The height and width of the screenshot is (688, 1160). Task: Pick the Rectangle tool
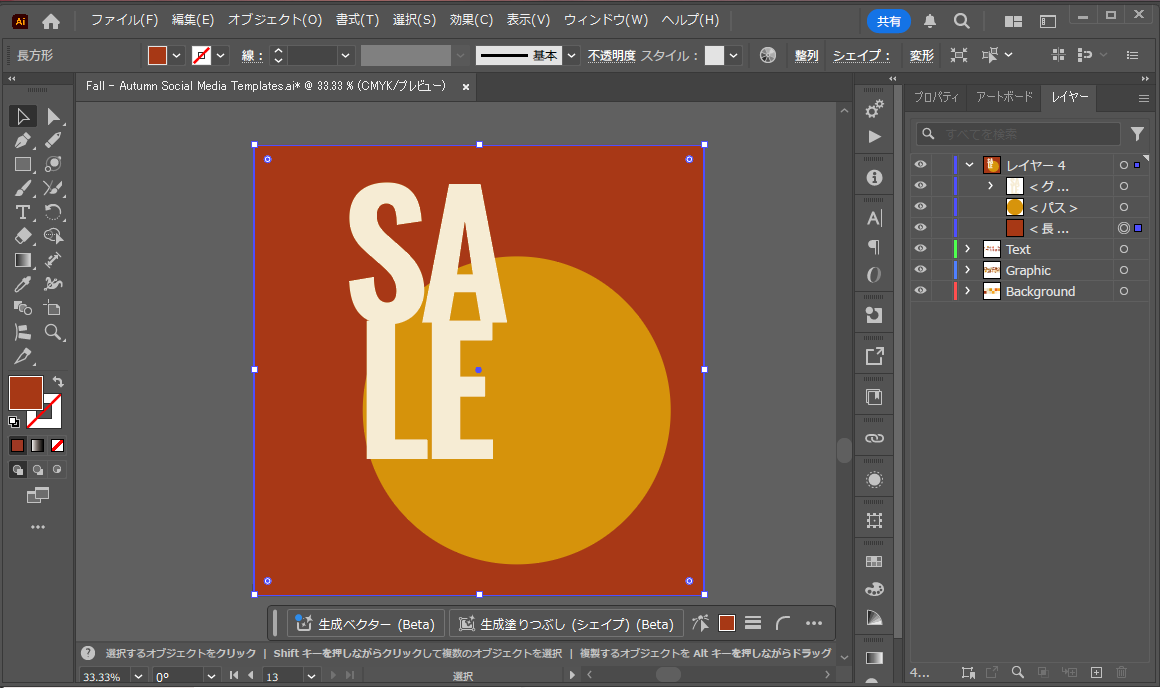pyautogui.click(x=23, y=164)
